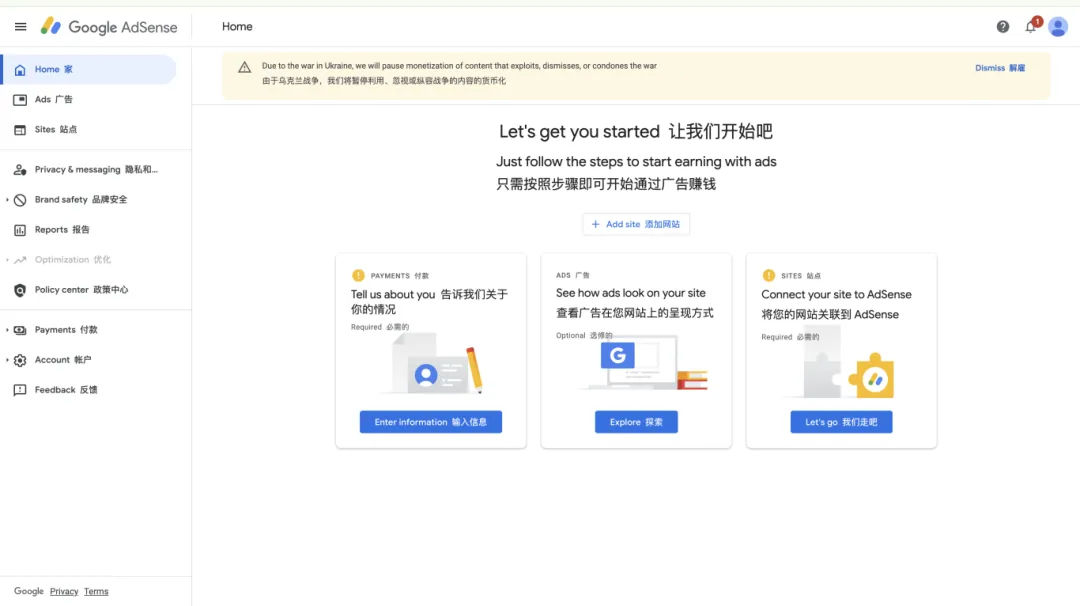Open notifications via the bell icon
The height and width of the screenshot is (606, 1080).
click(x=1031, y=26)
